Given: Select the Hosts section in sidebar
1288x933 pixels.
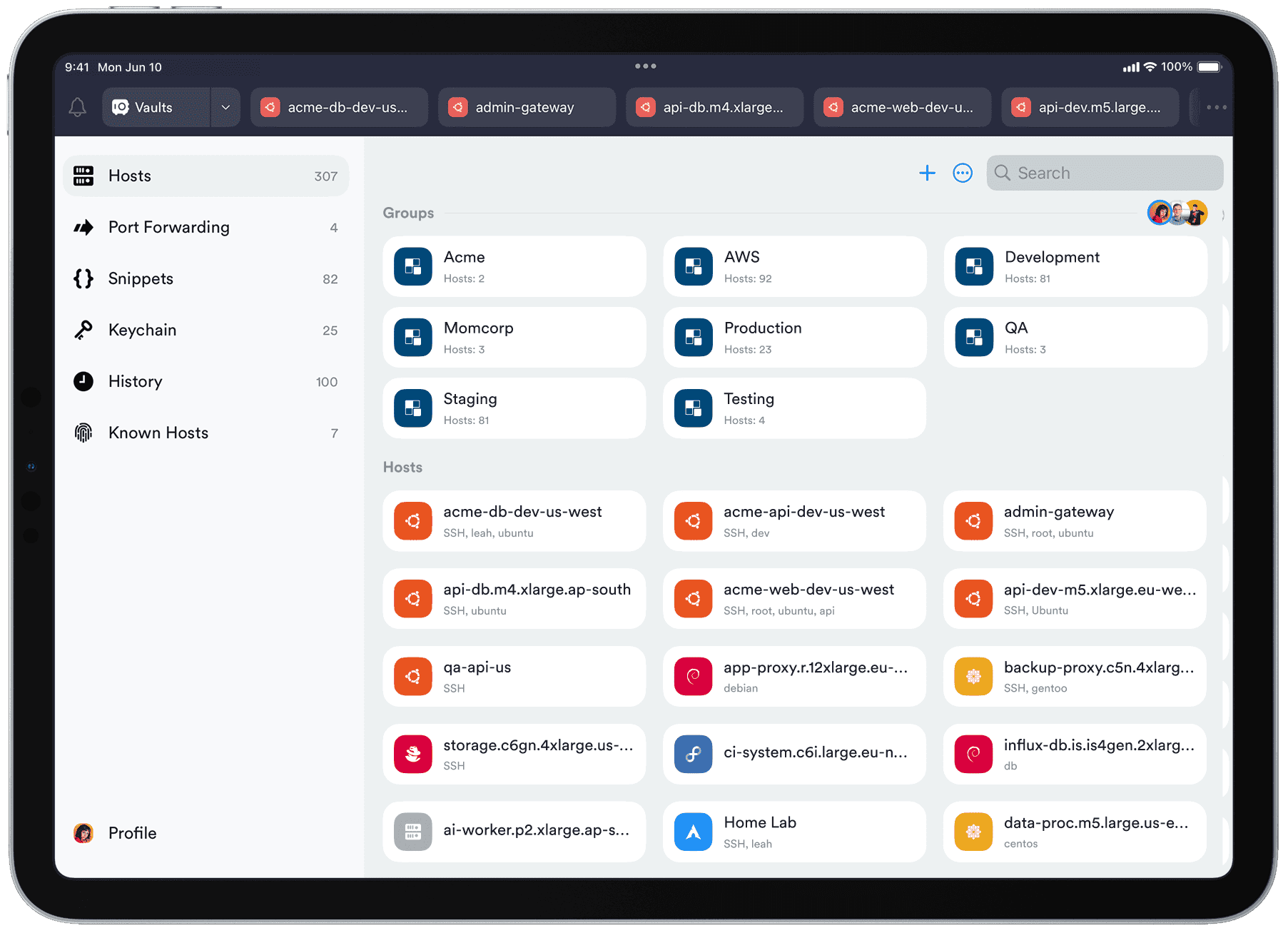Looking at the screenshot, I should [x=206, y=176].
